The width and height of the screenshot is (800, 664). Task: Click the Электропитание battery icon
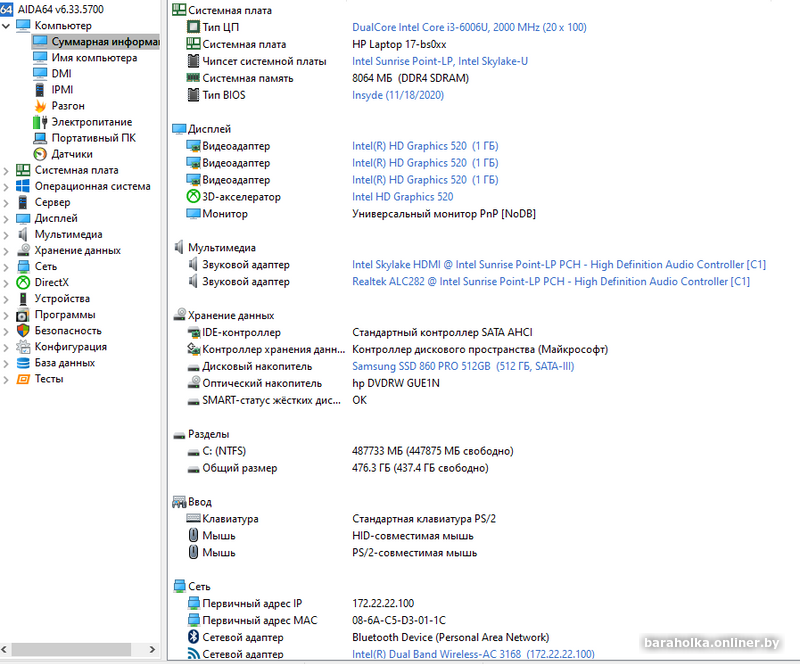(40, 122)
